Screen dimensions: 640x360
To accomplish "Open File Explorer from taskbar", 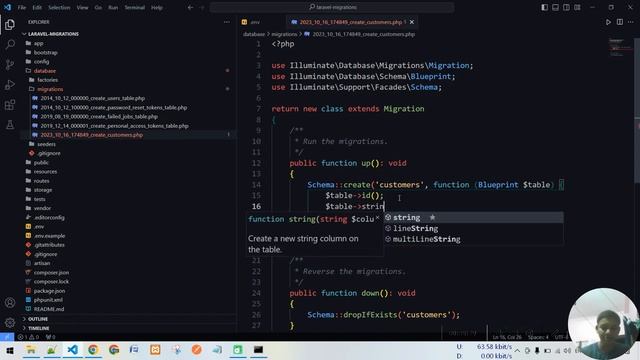I will pos(31,350).
